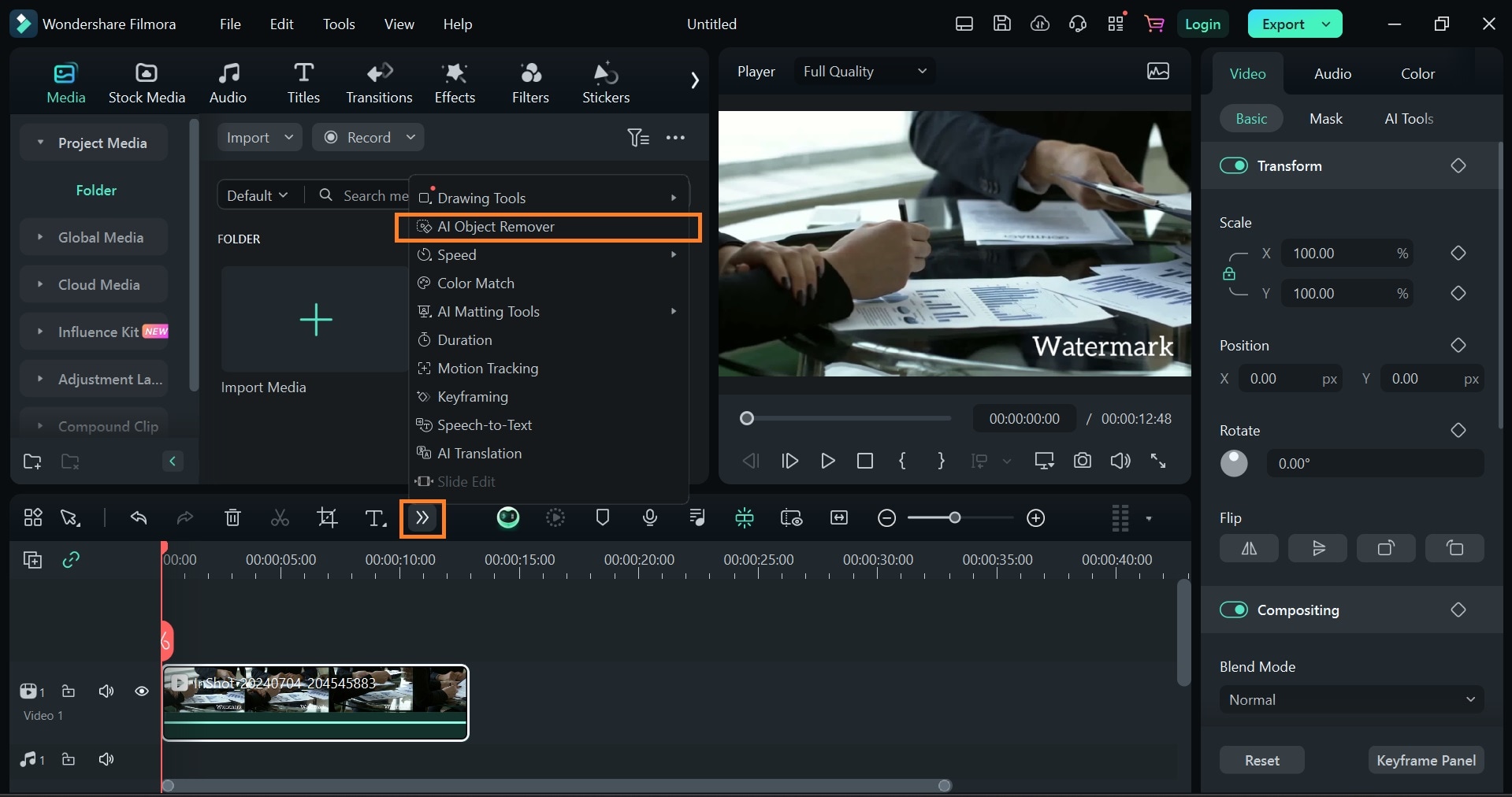The width and height of the screenshot is (1512, 797).
Task: Hide Video 1 track with eye icon
Action: point(142,691)
